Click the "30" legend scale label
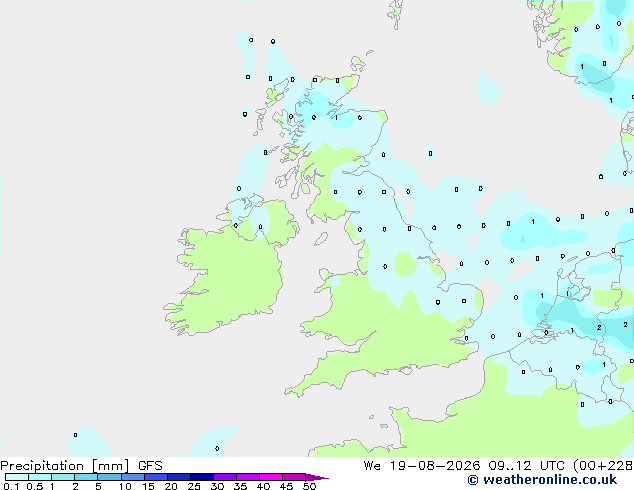This screenshot has height=490, width=634. click(x=217, y=486)
